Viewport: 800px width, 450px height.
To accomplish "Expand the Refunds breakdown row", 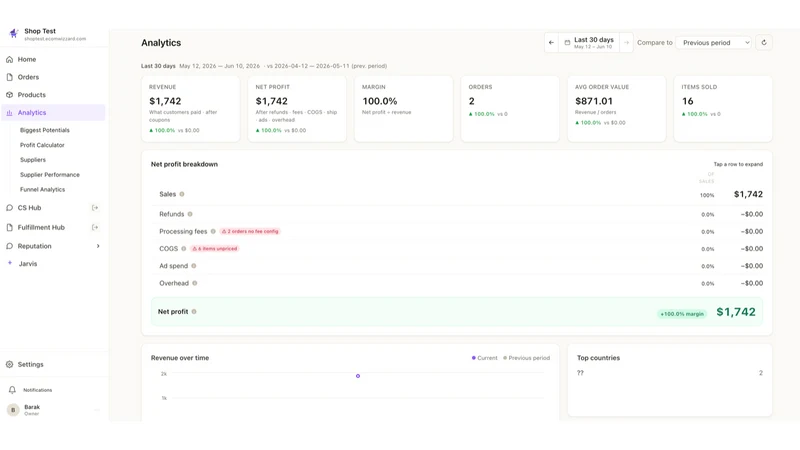I will [457, 214].
